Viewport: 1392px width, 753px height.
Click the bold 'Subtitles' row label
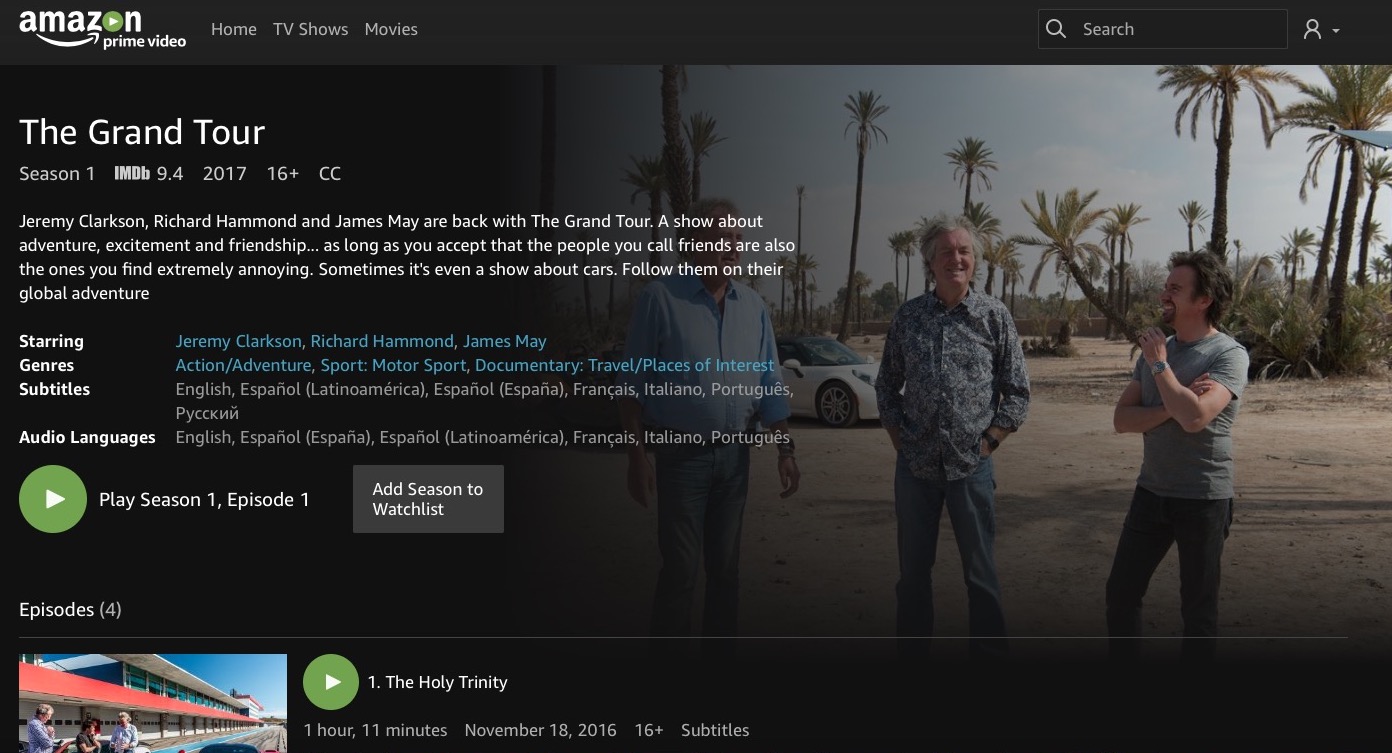tap(54, 389)
